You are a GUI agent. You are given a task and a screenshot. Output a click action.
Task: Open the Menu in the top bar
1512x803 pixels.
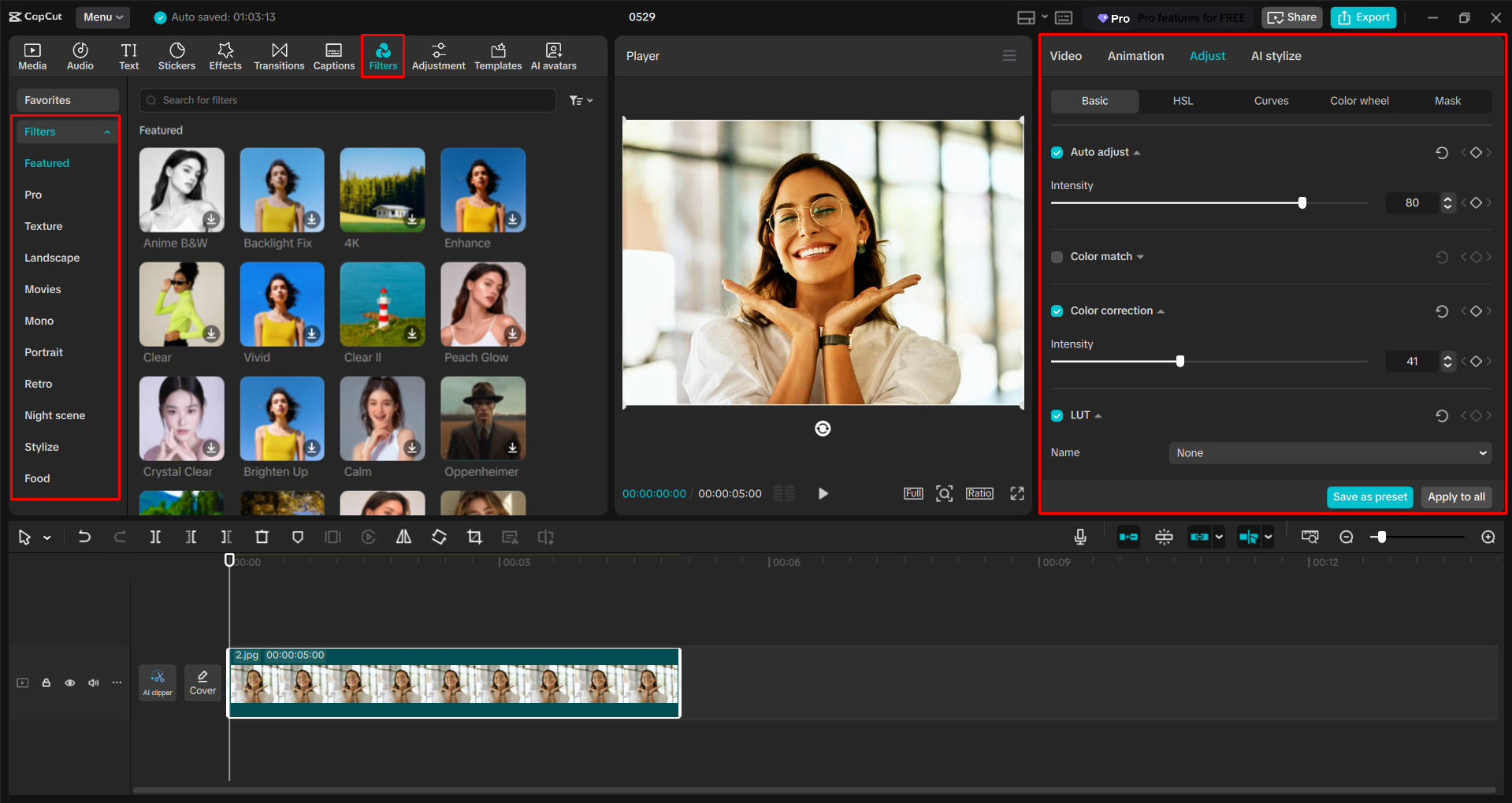click(x=102, y=17)
